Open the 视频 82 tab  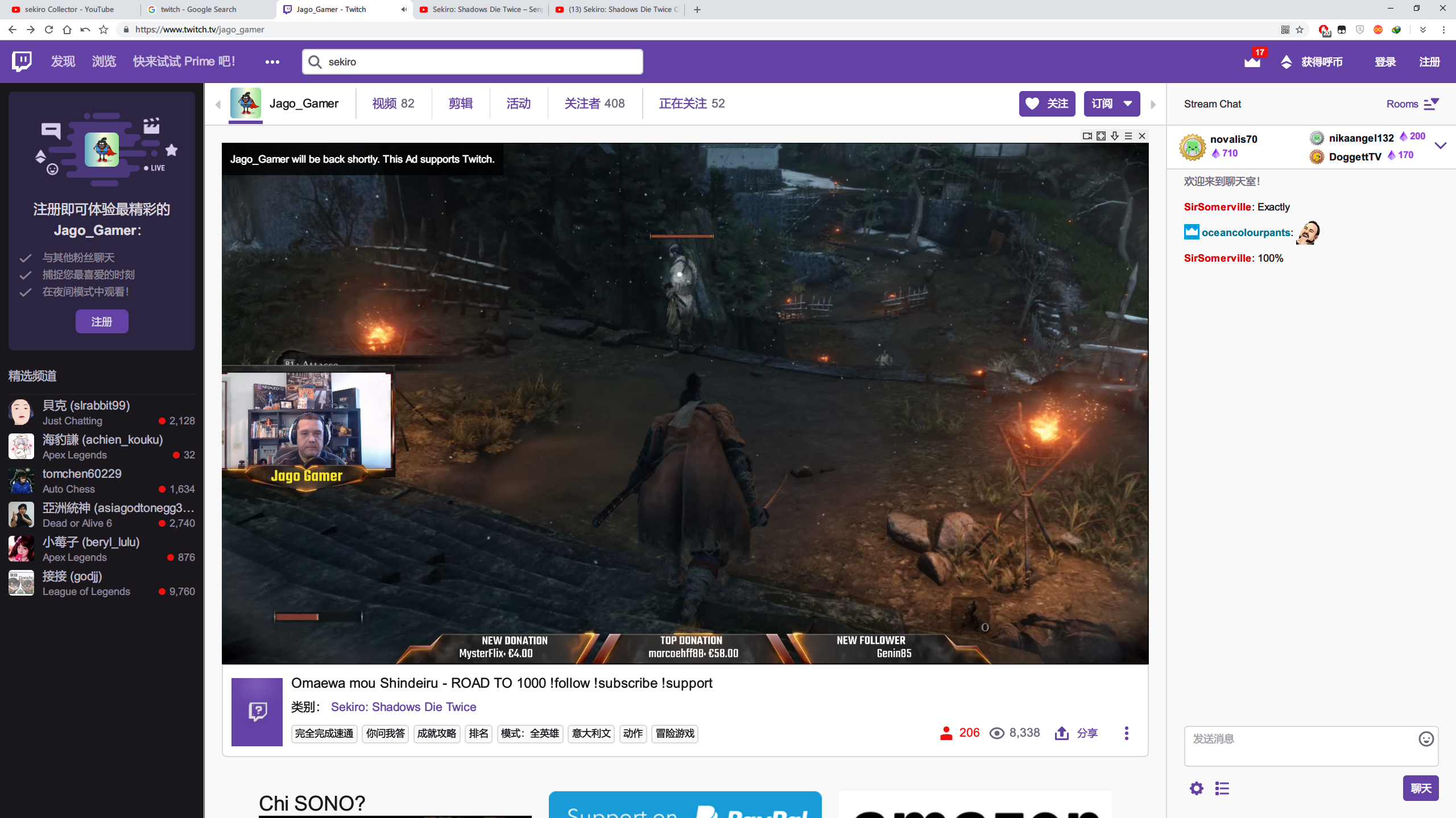click(x=393, y=104)
